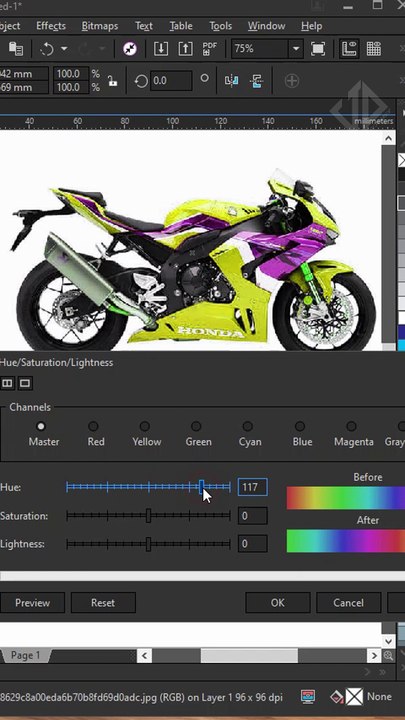
Task: Click the rotation angle field showing 0.0
Action: tap(171, 81)
